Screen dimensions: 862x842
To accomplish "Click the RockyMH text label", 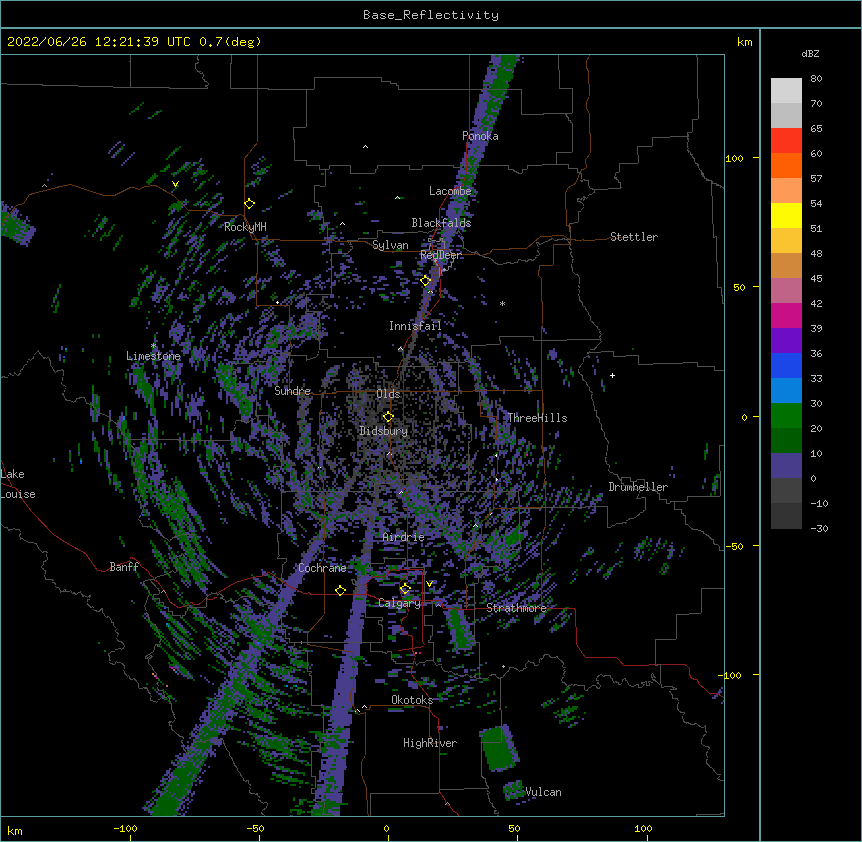I will click(245, 227).
